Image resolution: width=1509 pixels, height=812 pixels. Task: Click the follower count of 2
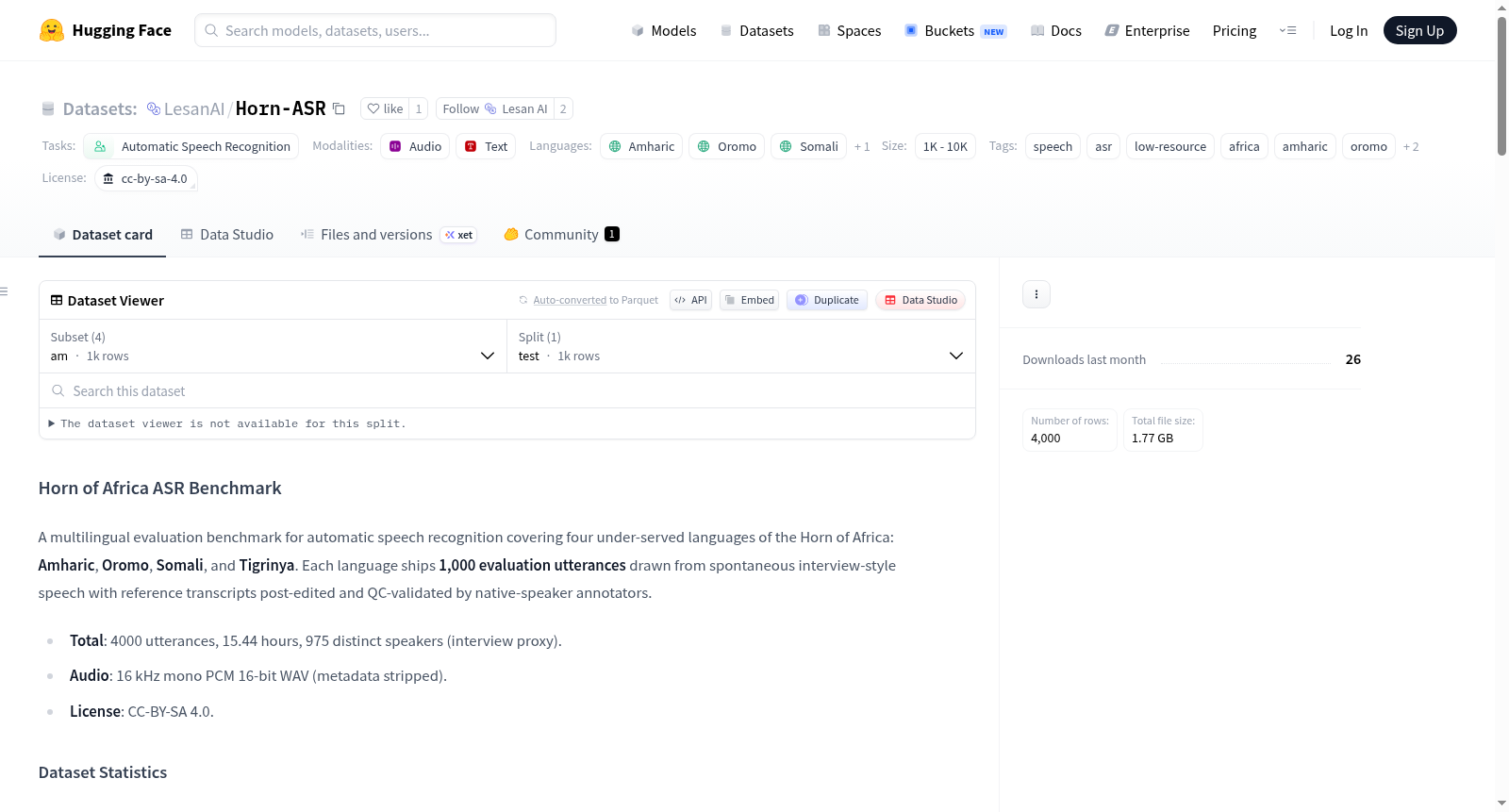point(563,108)
